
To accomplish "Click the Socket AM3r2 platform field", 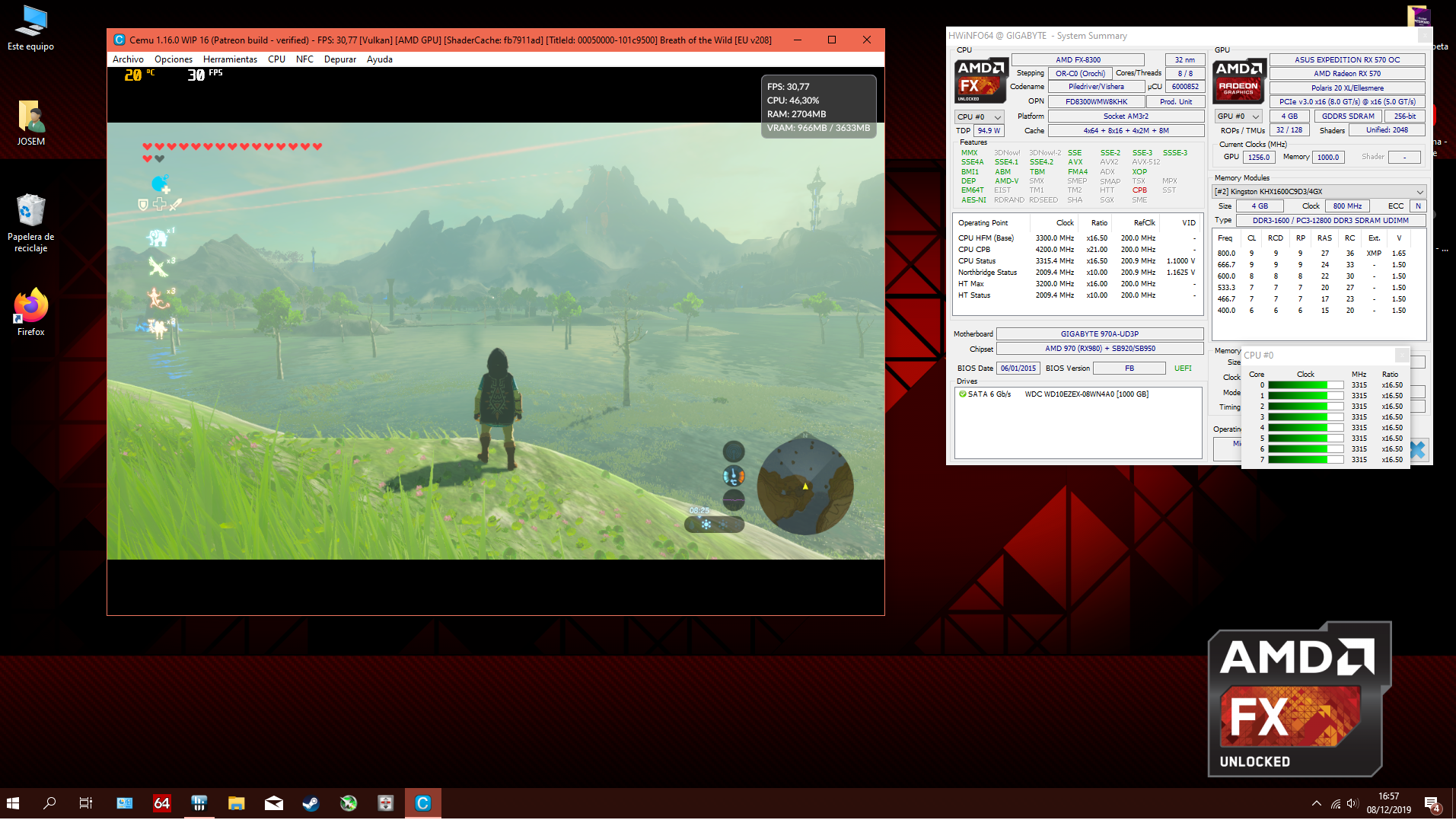I will [x=1125, y=116].
